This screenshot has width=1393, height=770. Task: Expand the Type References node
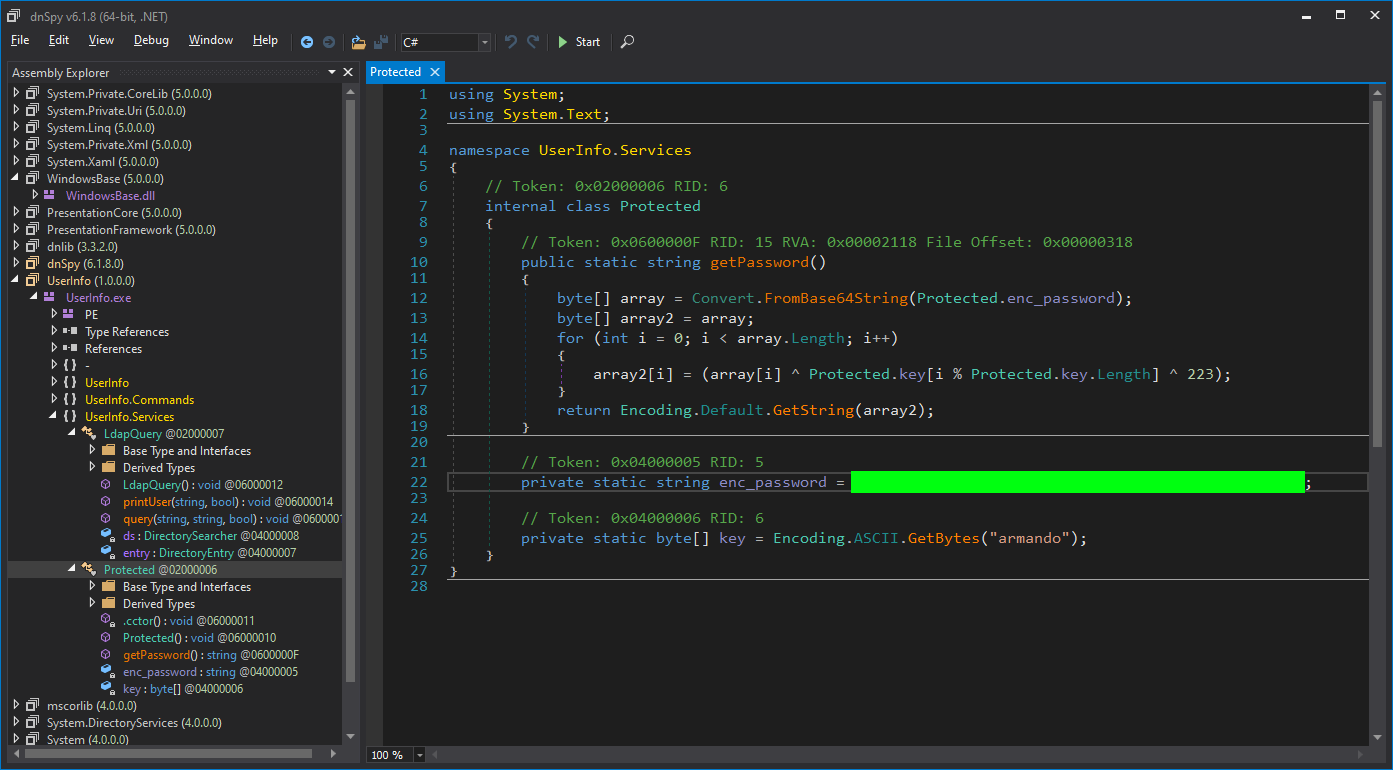coord(54,331)
